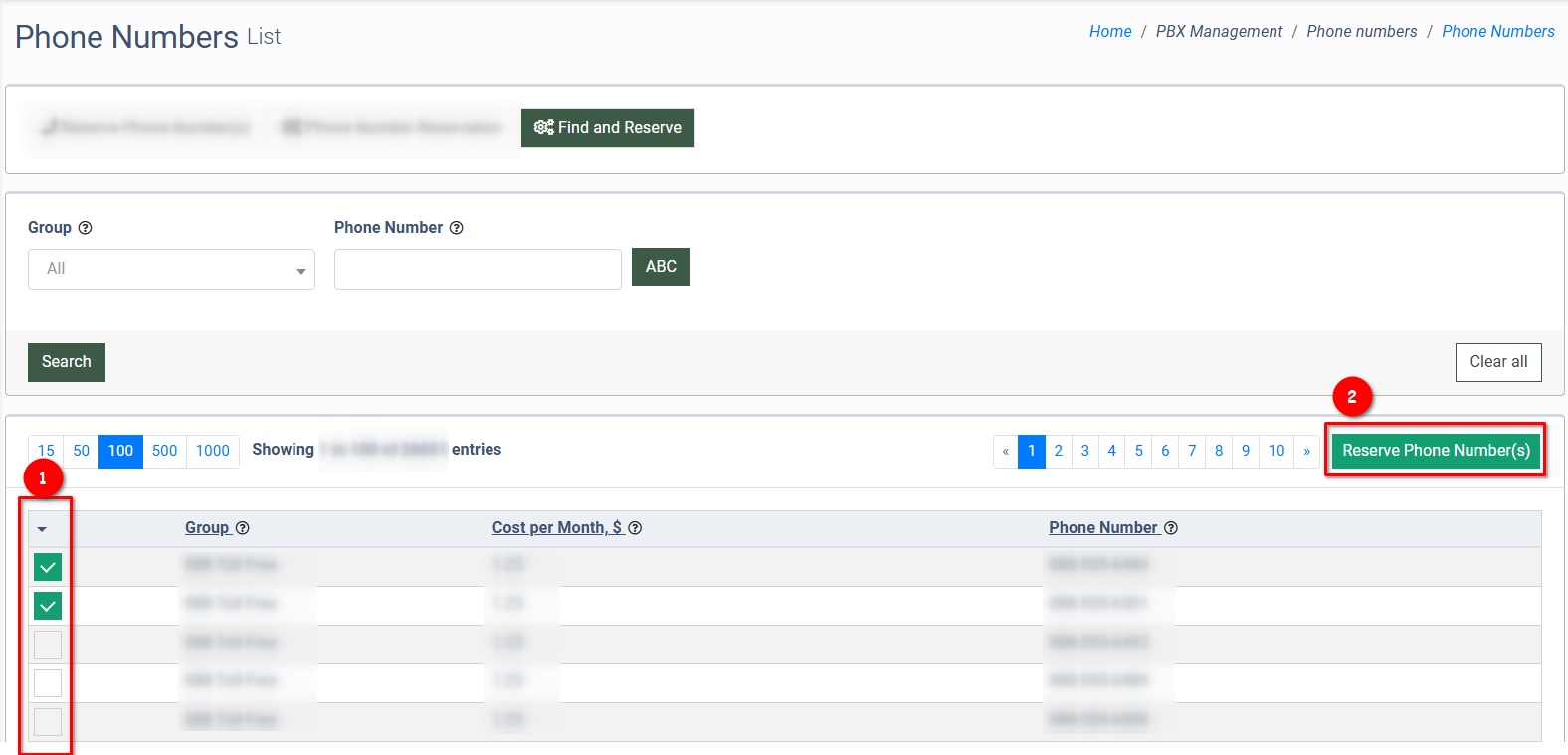Go to next page with » arrow
This screenshot has width=1568, height=755.
(1306, 451)
